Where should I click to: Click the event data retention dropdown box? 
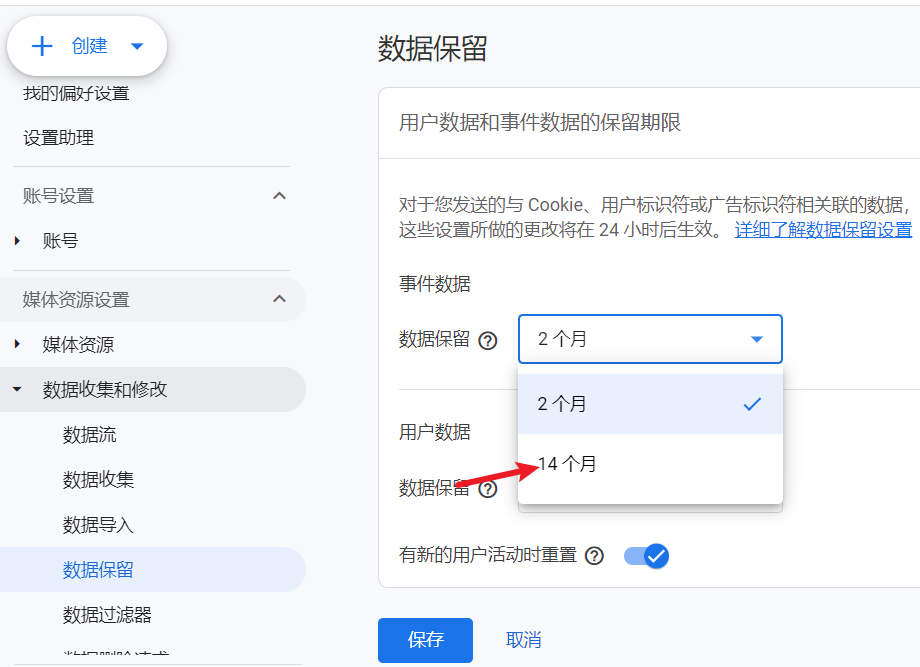650,339
